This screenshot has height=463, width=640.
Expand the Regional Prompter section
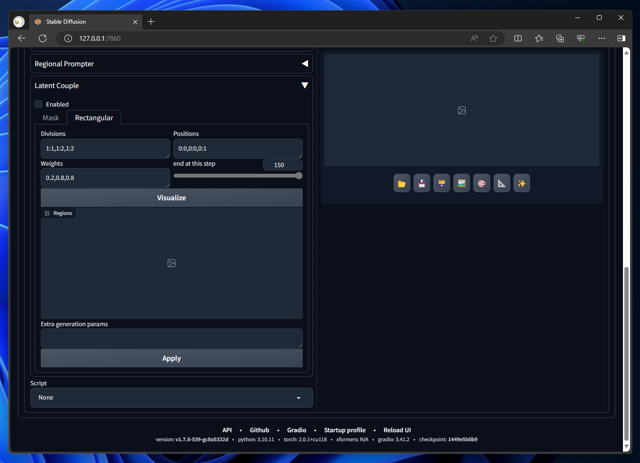(x=171, y=64)
